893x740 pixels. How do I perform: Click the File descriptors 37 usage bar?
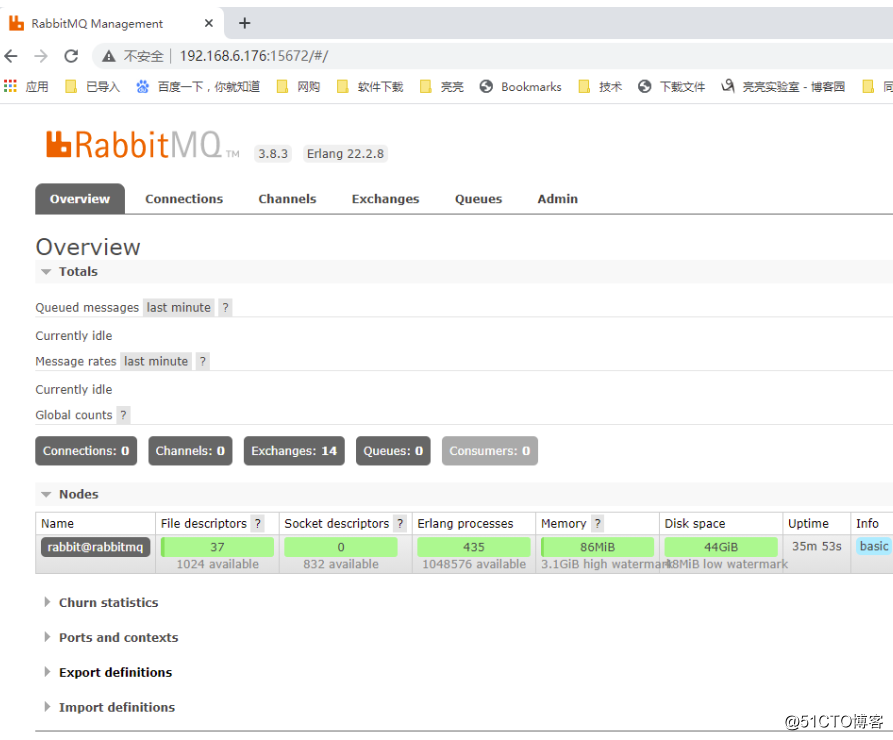tap(218, 547)
